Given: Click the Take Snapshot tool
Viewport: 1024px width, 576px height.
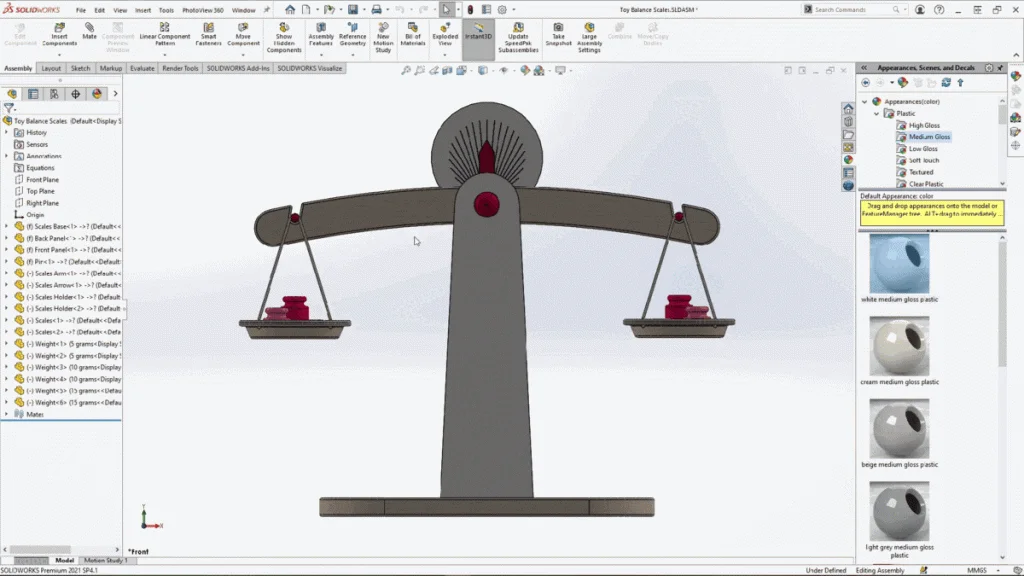Looking at the screenshot, I should coord(558,34).
